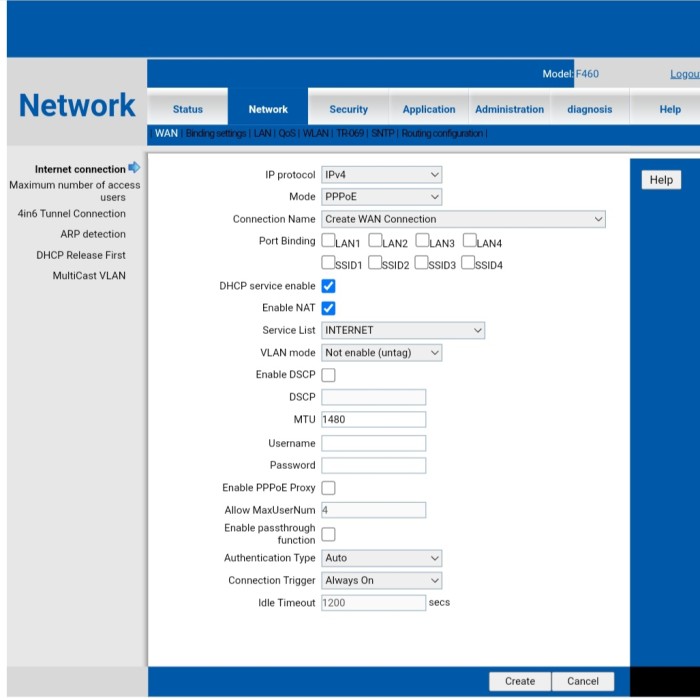Open the Service List dropdown
Image resolution: width=700 pixels, height=700 pixels.
(x=403, y=330)
